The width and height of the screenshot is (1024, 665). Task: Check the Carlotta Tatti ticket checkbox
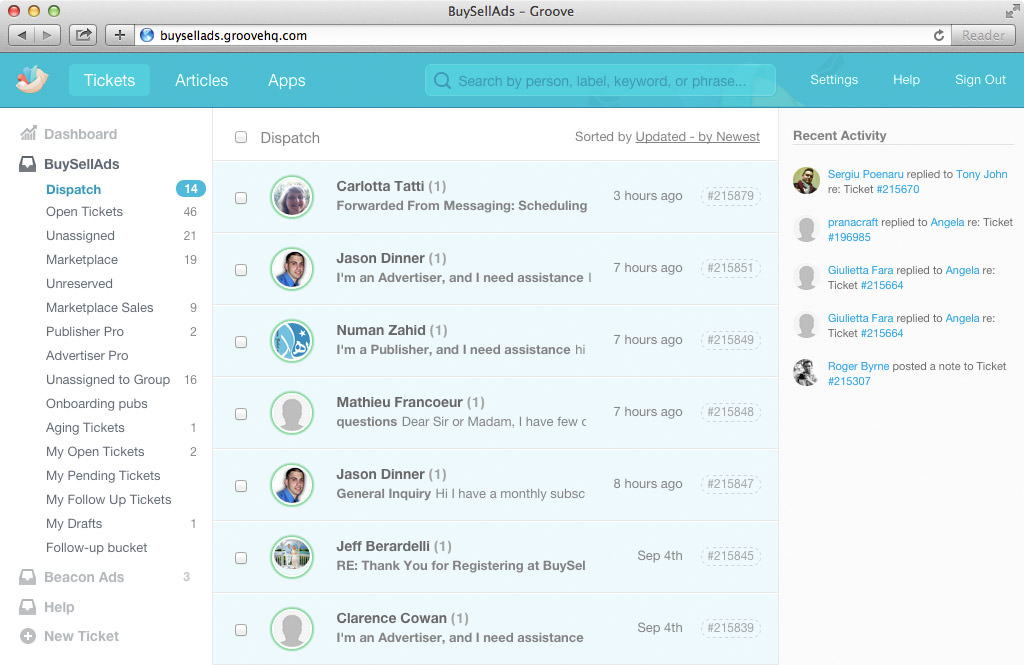[x=241, y=198]
